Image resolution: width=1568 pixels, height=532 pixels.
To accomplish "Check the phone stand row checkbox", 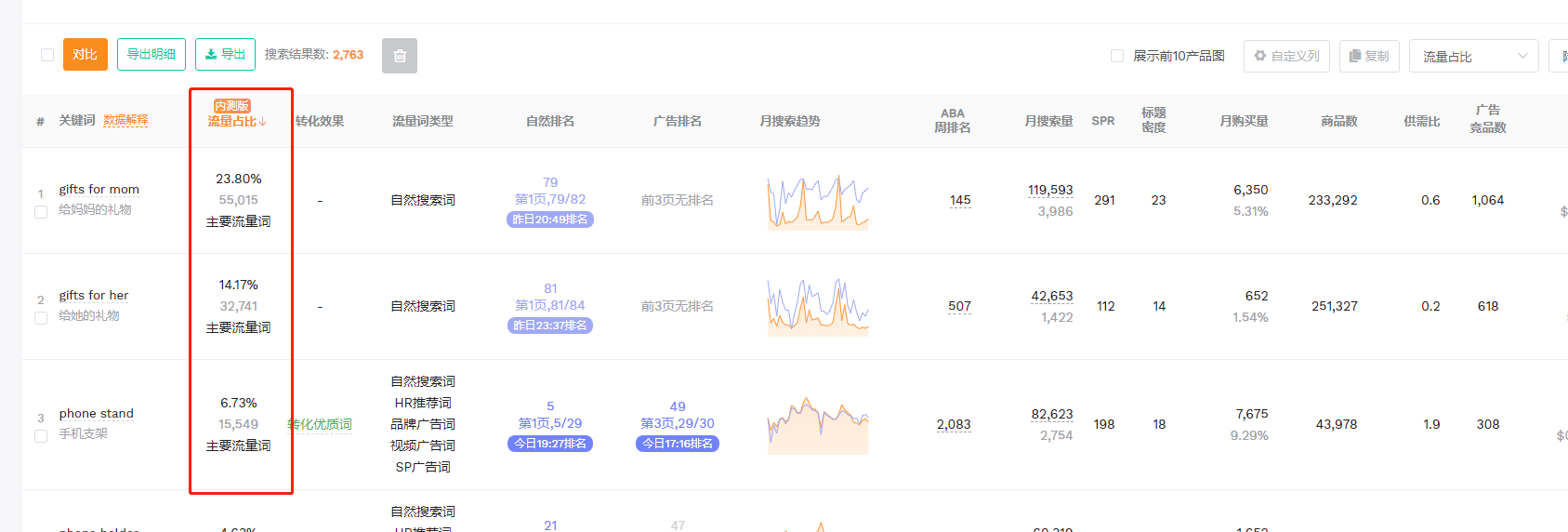I will 41,436.
